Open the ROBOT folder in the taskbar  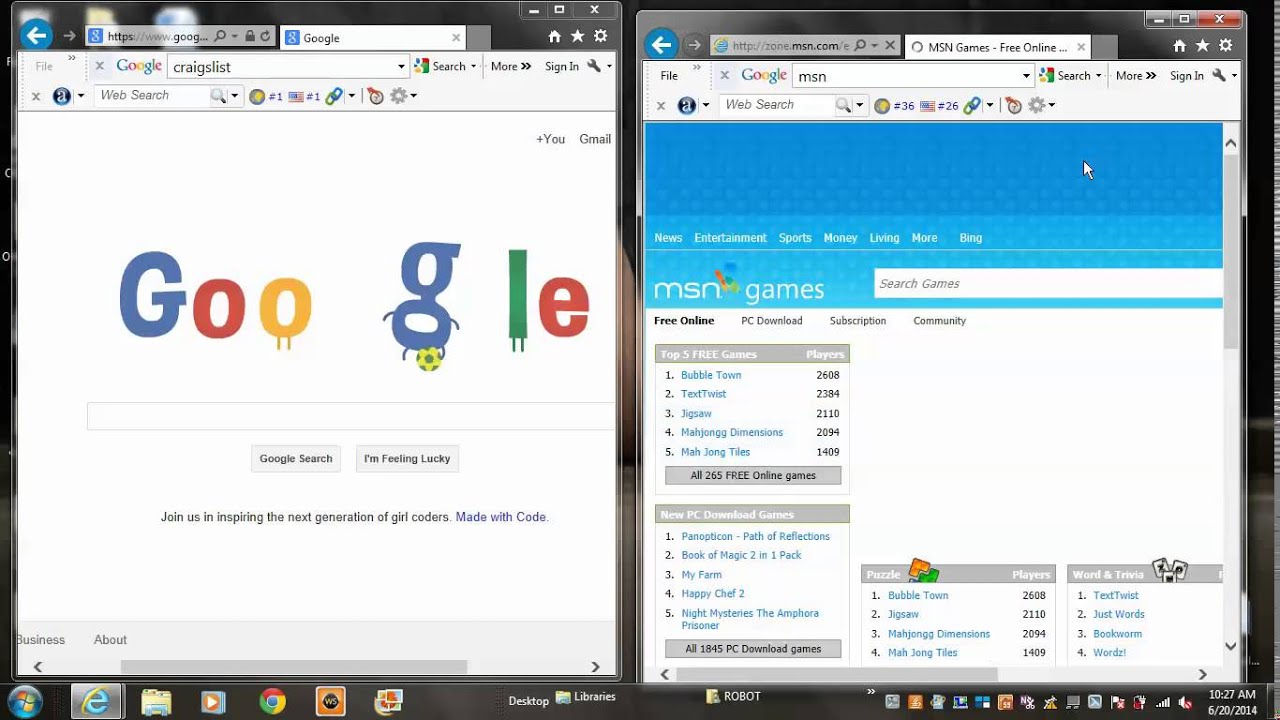click(734, 697)
